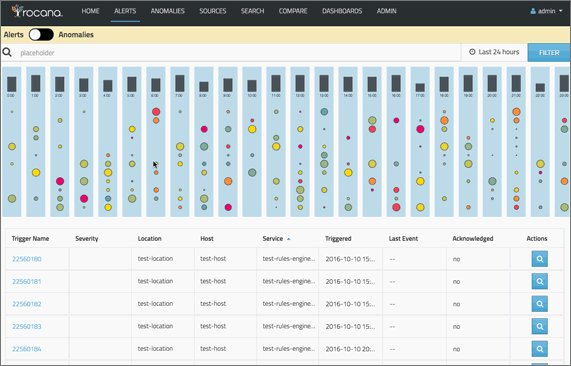Viewport: 571px width, 366px height.
Task: Open details for trigger 22560182 via magnifier button
Action: [540, 304]
